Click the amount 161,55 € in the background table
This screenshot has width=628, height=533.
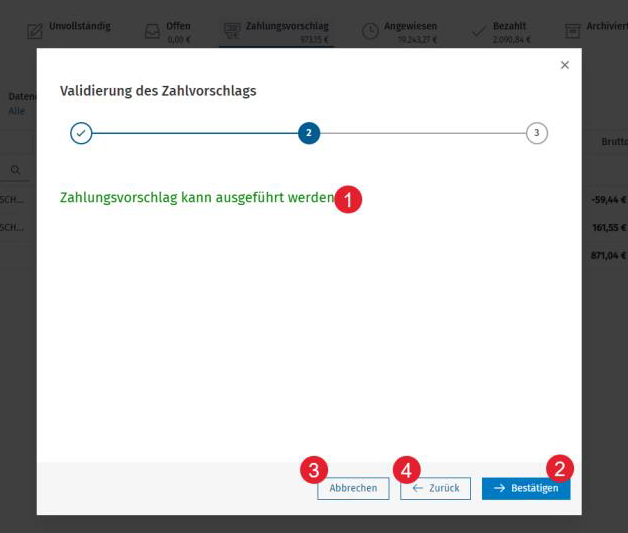[x=609, y=227]
